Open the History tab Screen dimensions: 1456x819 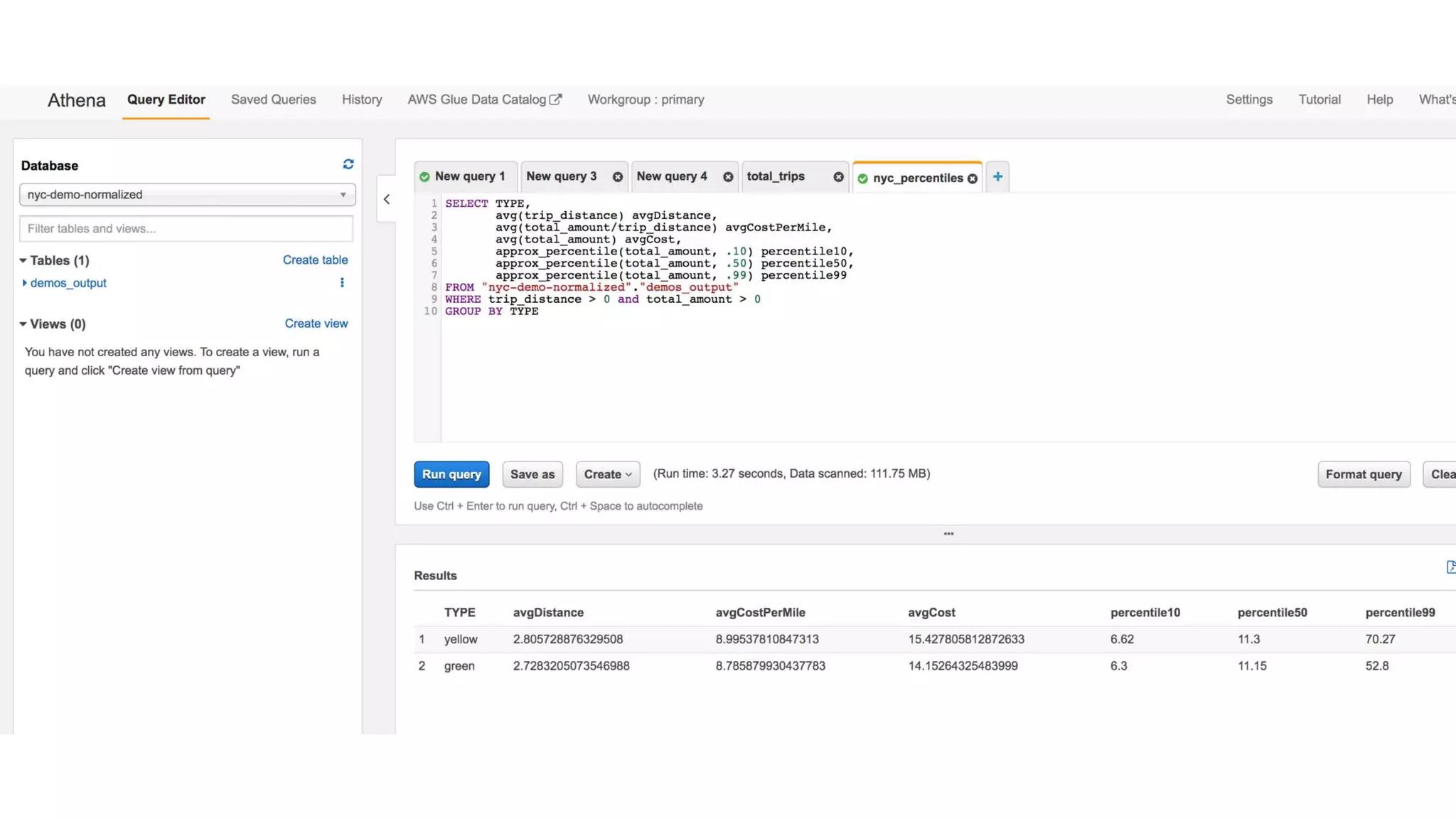362,100
